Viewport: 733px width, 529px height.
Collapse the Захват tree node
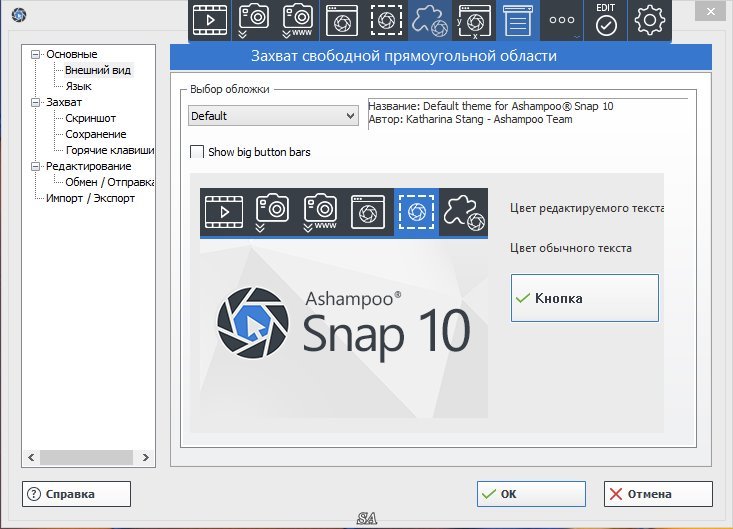point(35,102)
